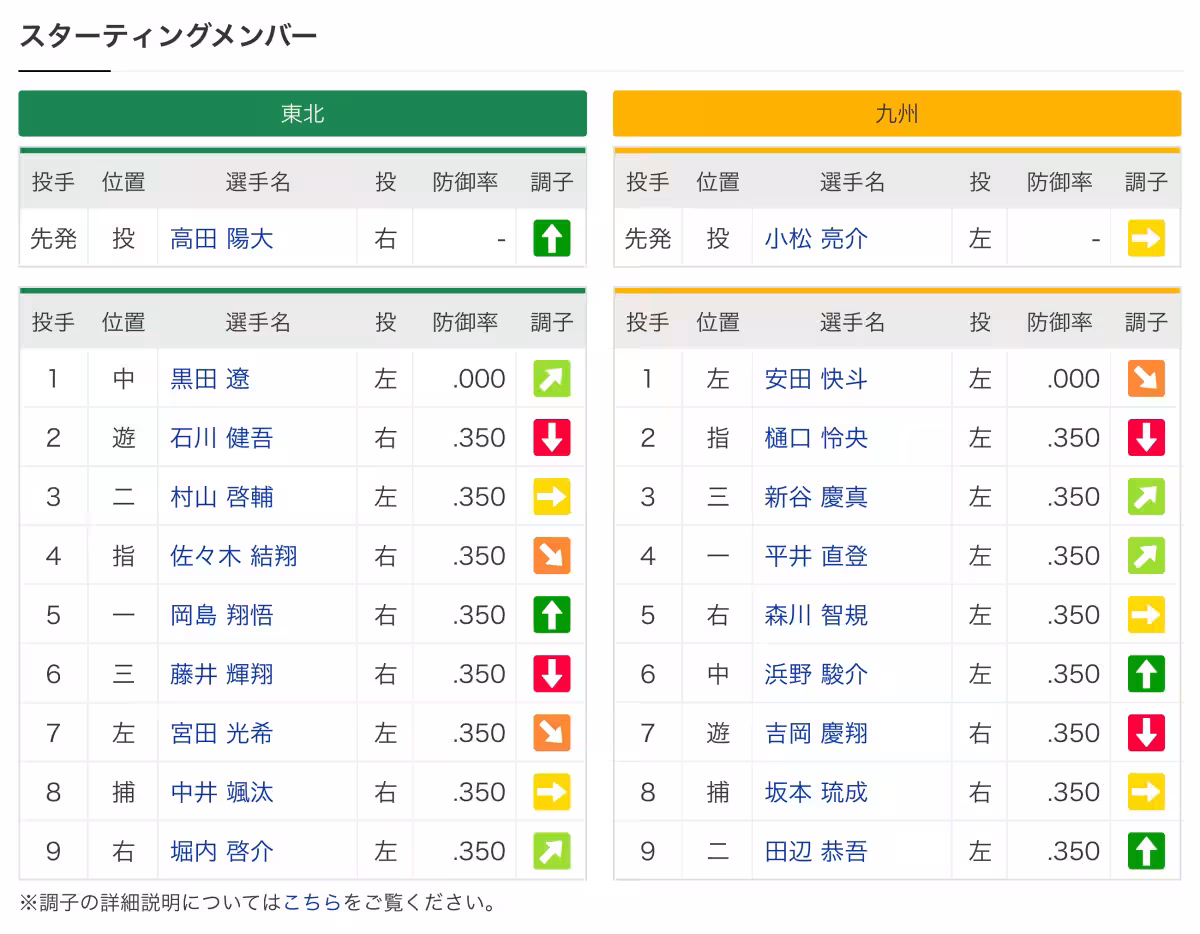Click the 防御率 column header

coord(464,181)
